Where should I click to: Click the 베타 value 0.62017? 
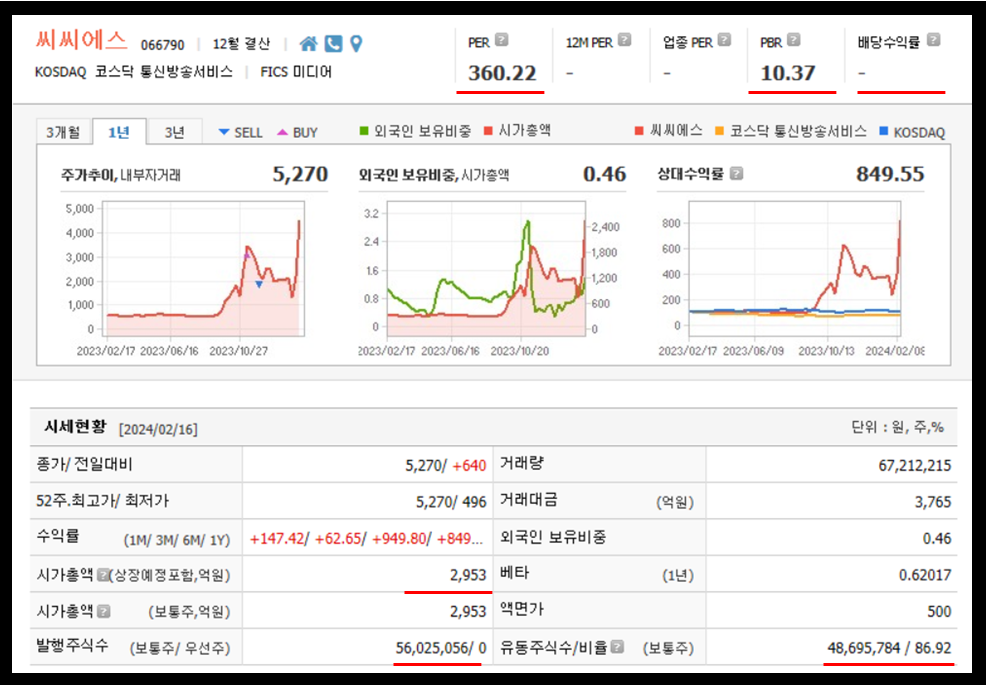click(924, 575)
